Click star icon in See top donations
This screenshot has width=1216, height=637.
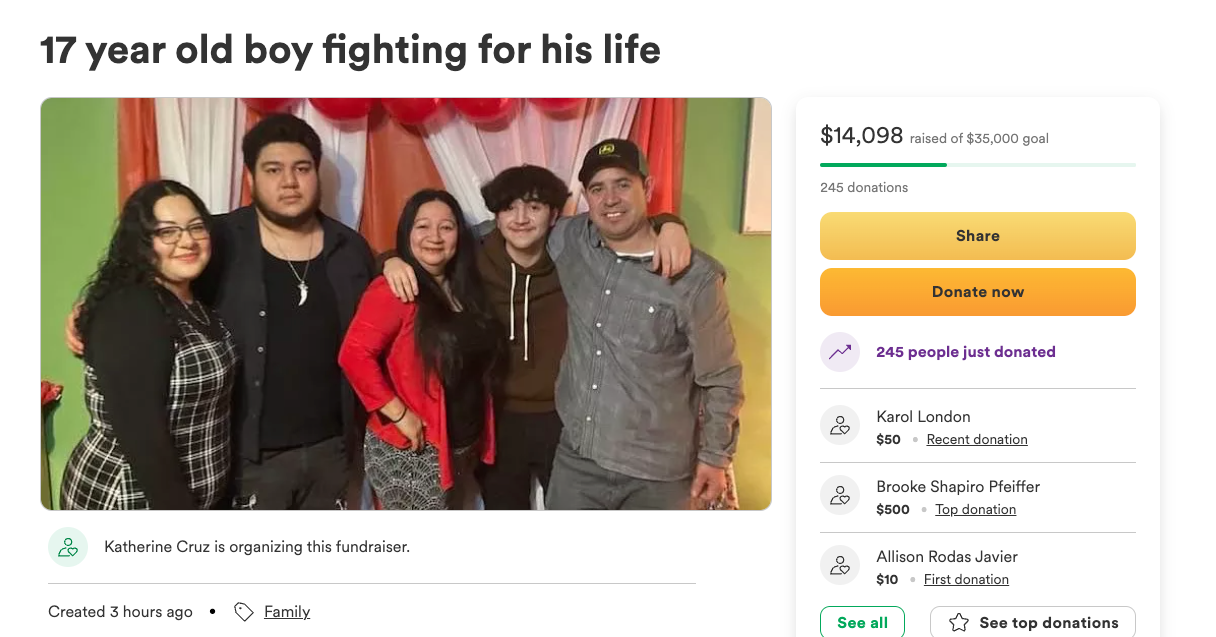[959, 623]
